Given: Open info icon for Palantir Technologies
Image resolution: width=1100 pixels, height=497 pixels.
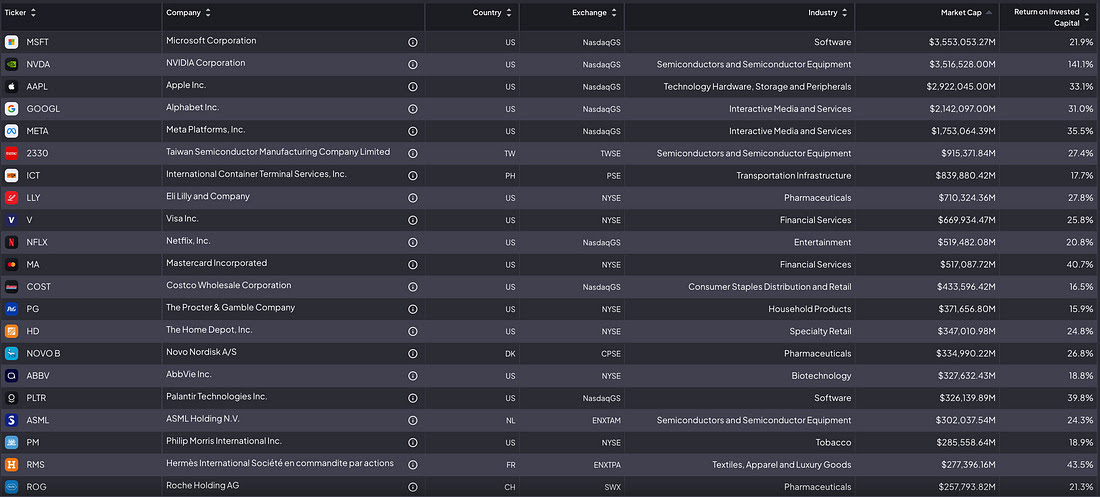Looking at the screenshot, I should 412,398.
